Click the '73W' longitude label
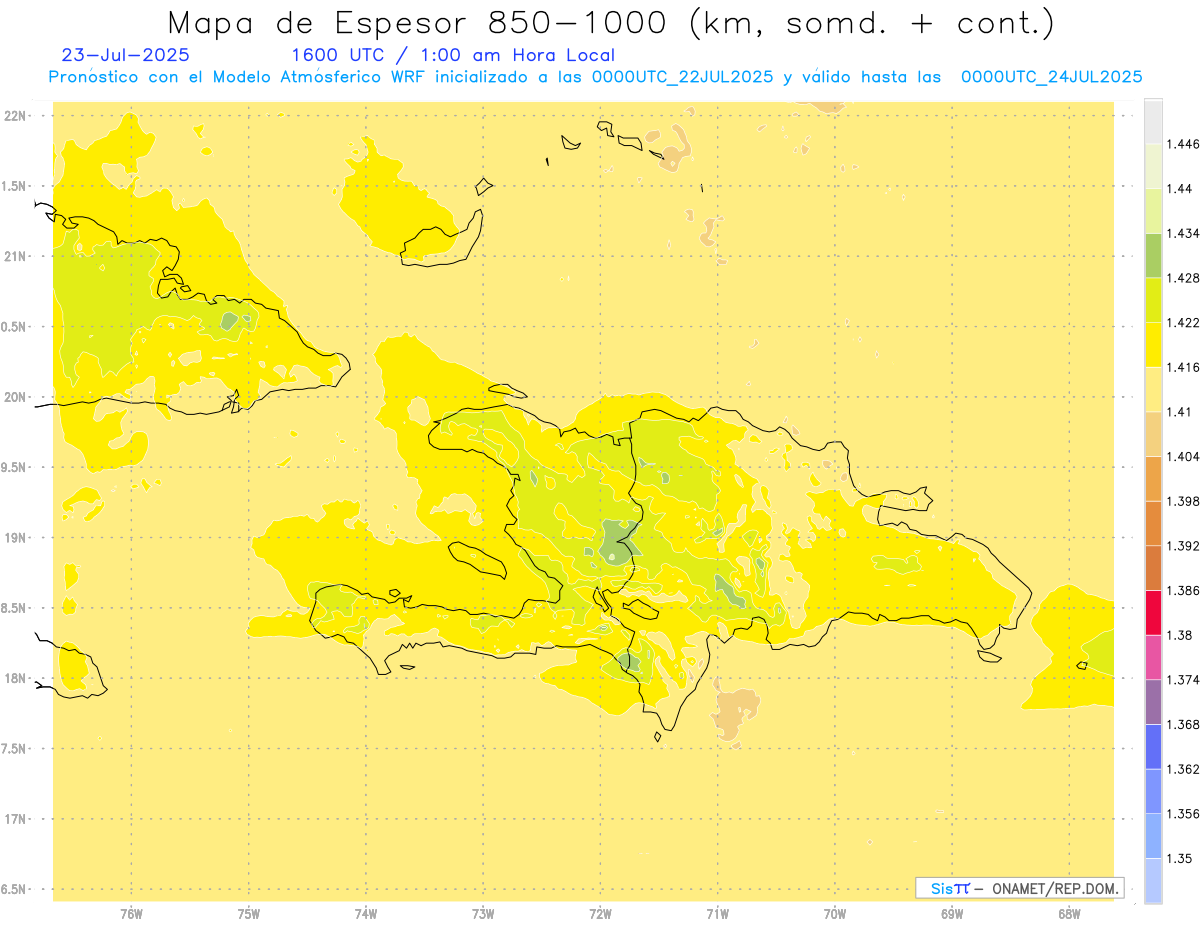 coord(483,913)
